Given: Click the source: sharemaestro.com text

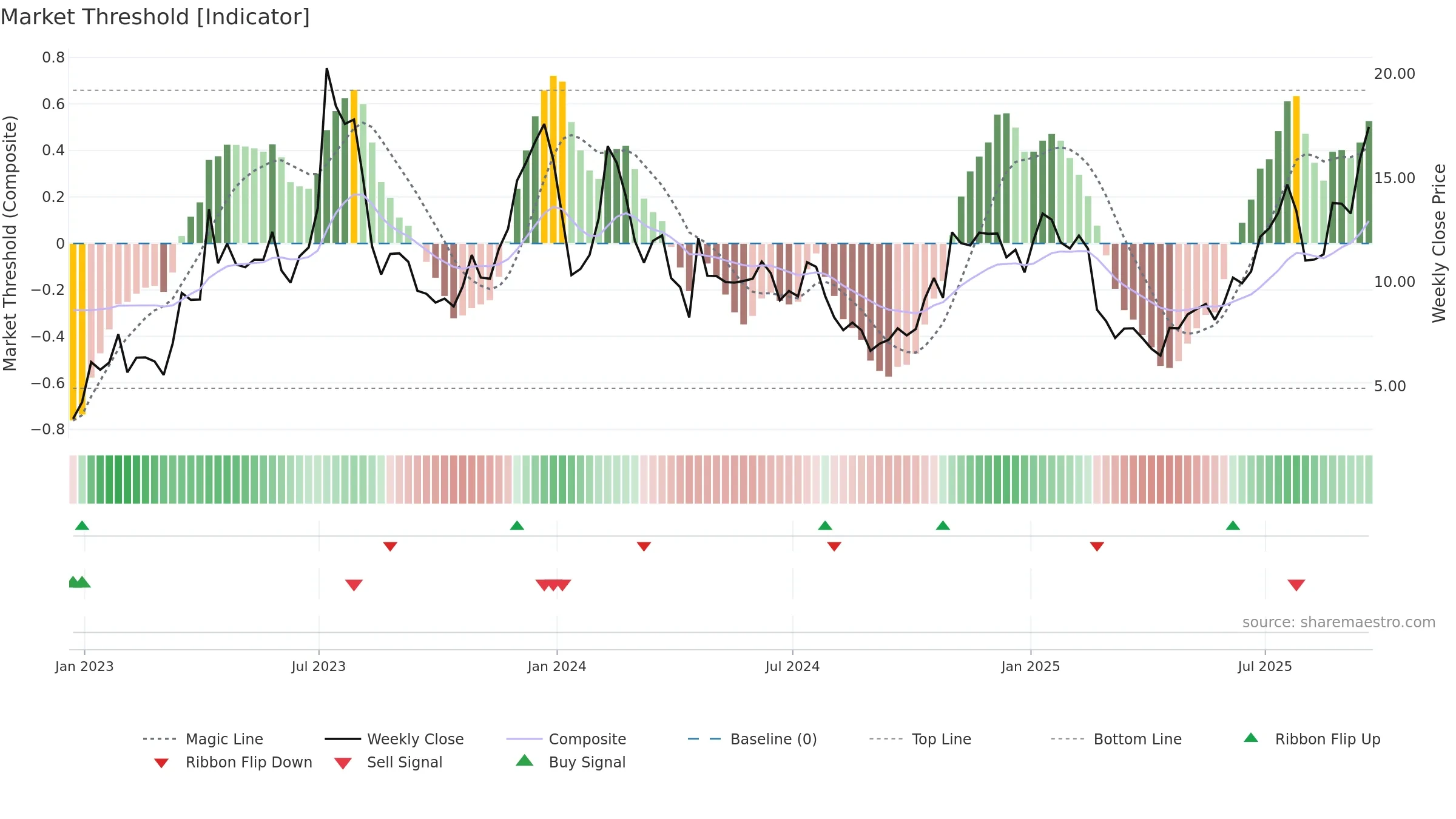Looking at the screenshot, I should coord(1339,622).
